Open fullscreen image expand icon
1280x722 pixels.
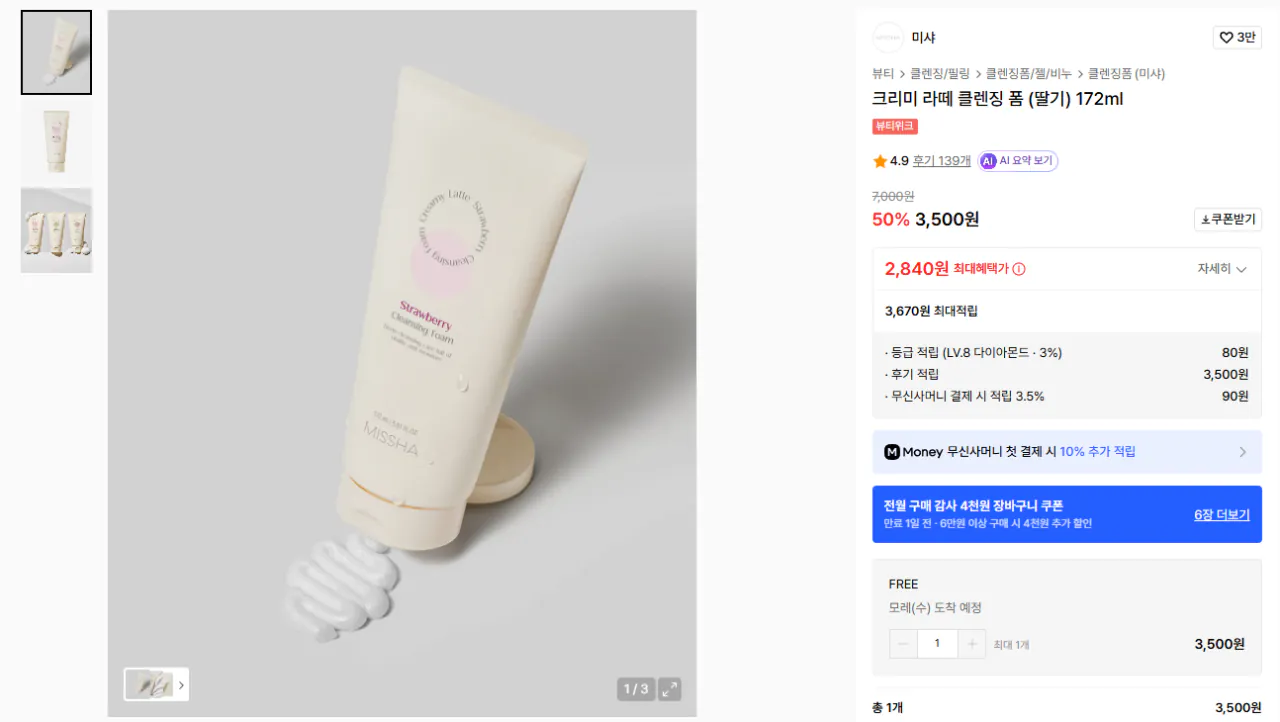tap(670, 689)
